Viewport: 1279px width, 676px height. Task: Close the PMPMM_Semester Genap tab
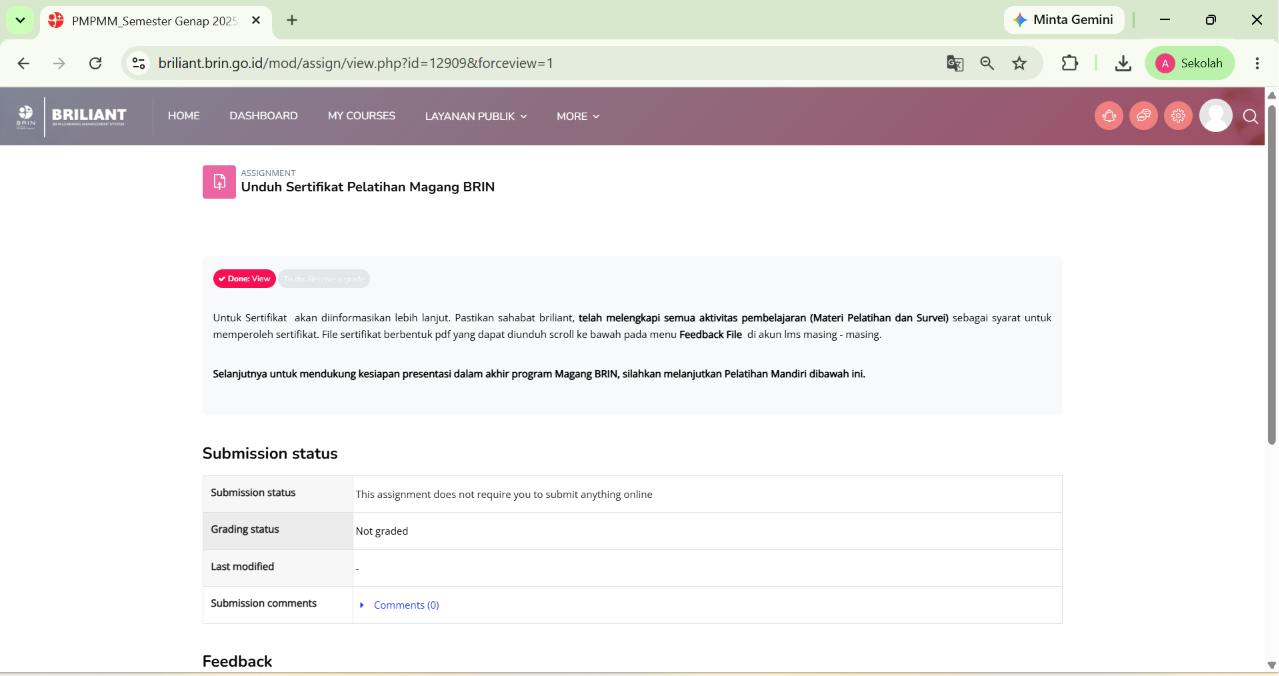click(256, 20)
